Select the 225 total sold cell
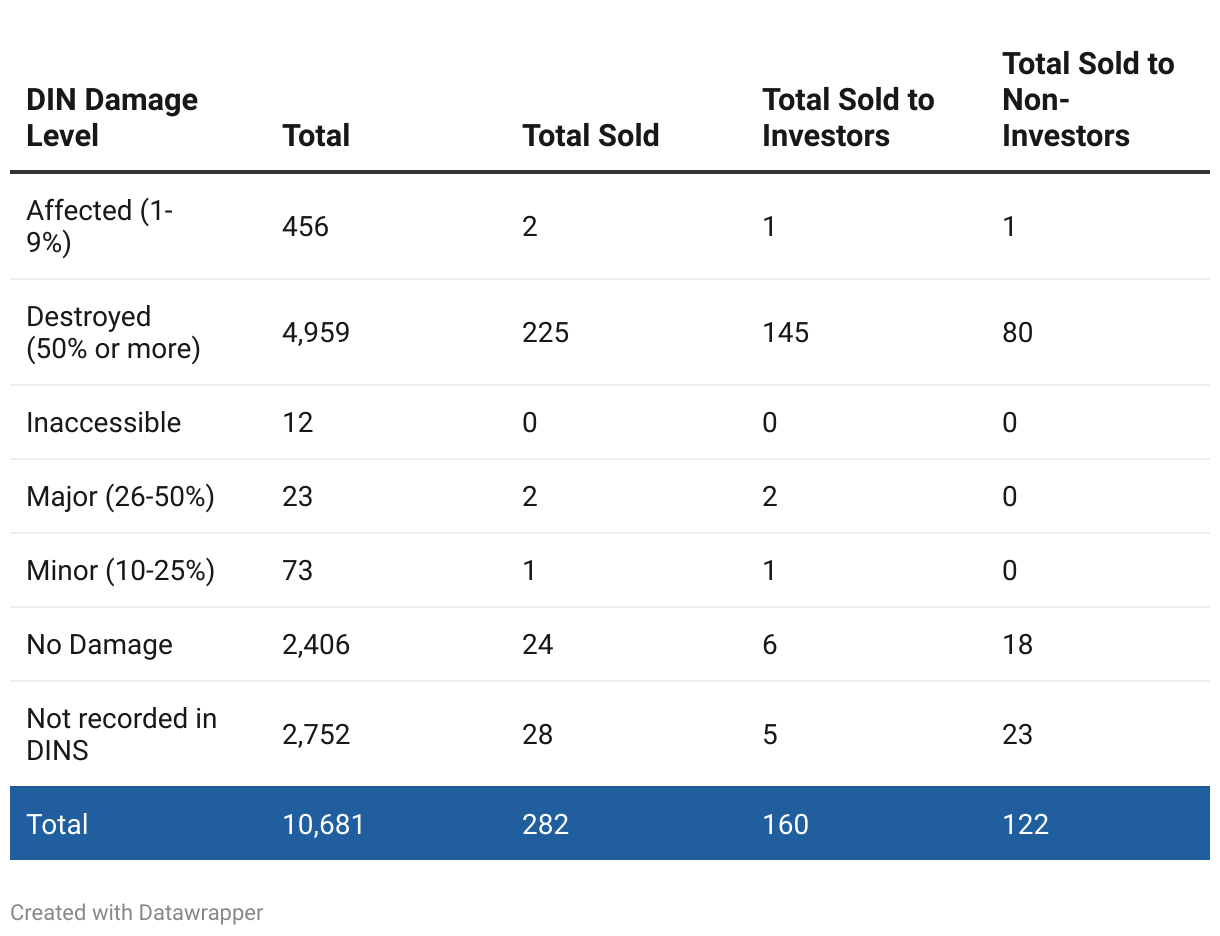This screenshot has width=1220, height=936. tap(545, 333)
